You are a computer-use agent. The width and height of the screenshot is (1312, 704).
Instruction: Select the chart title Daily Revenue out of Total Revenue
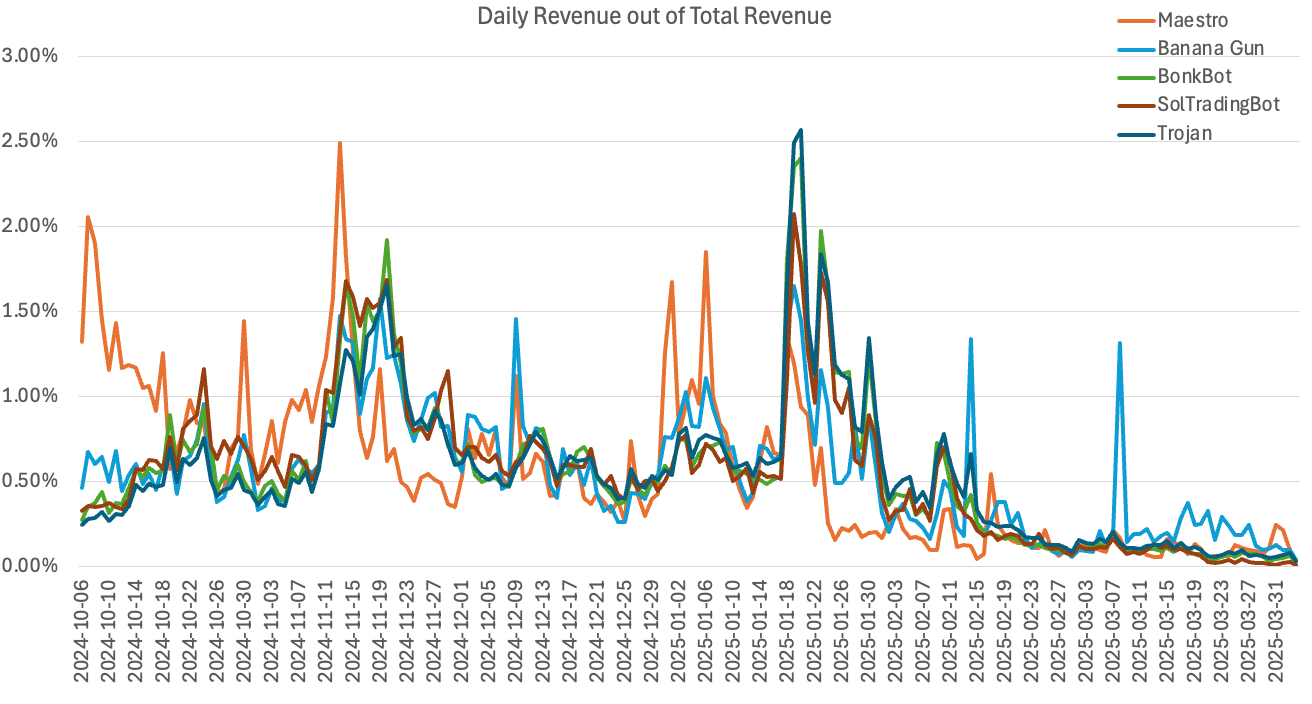[654, 16]
